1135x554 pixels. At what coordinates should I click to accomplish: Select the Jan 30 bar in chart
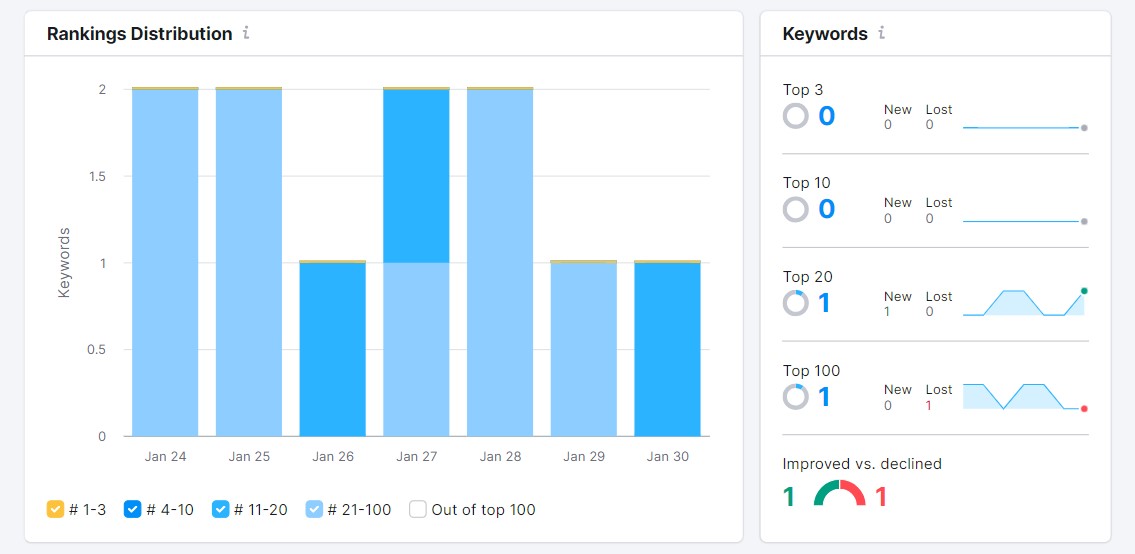(667, 348)
